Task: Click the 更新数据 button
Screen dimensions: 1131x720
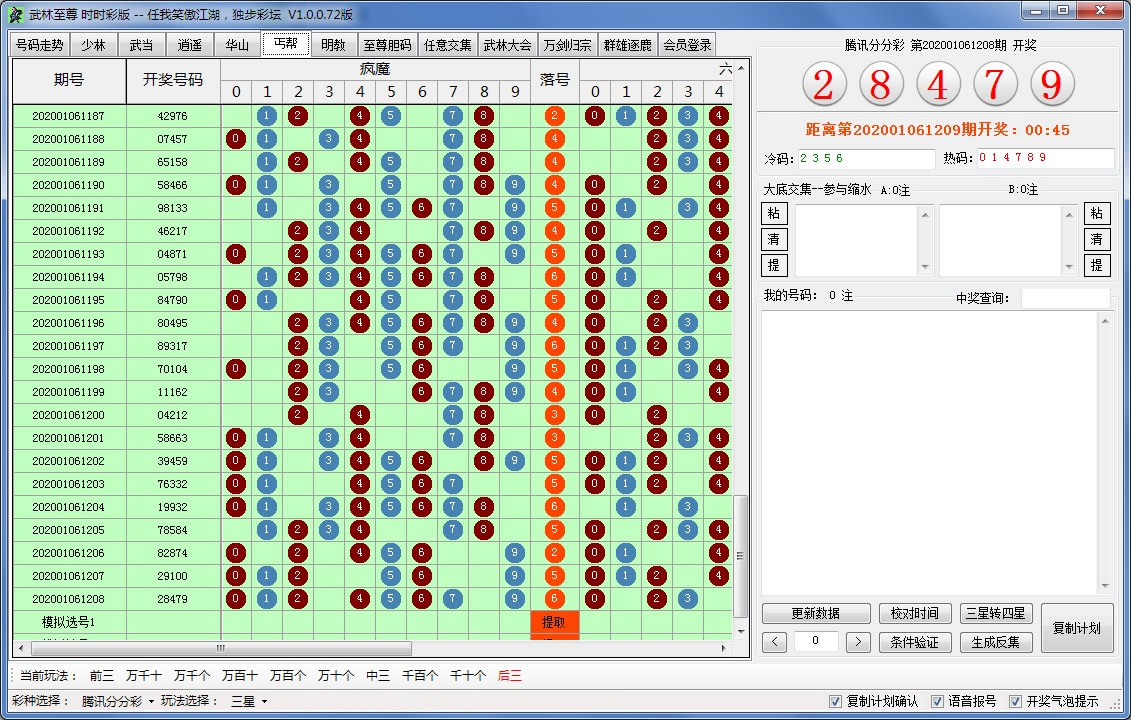Action: click(815, 613)
